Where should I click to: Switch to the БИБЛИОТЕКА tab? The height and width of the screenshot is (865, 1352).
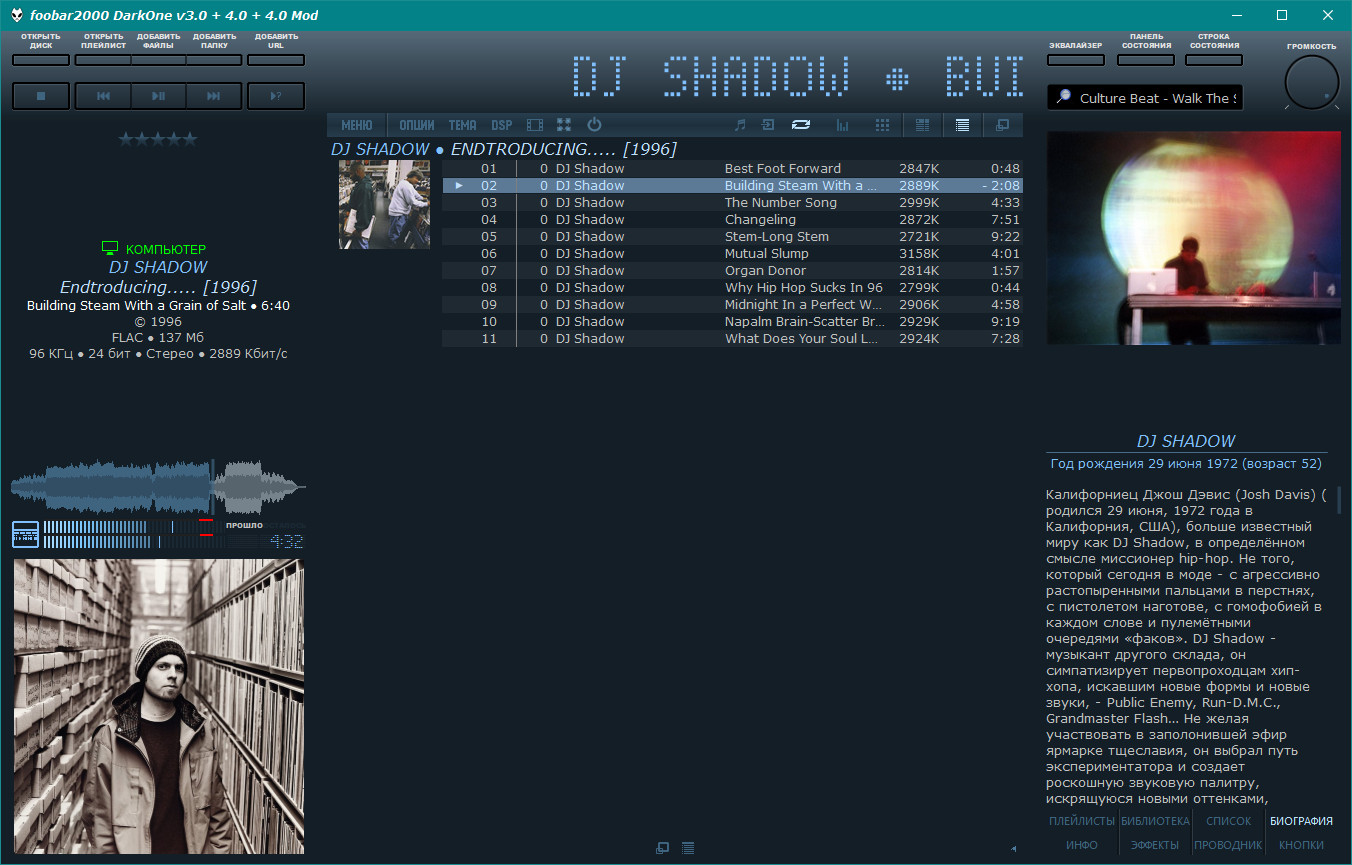coord(1155,821)
